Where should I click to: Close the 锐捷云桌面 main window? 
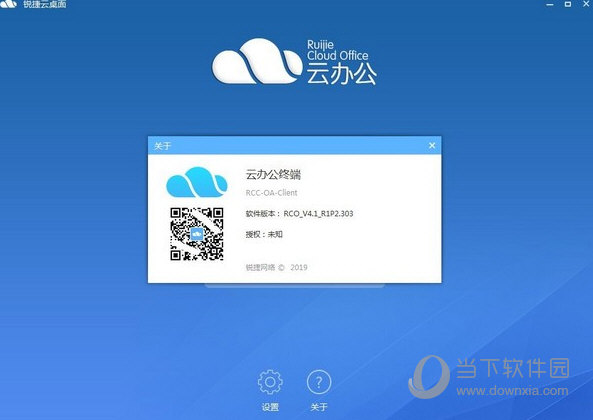pos(587,3)
